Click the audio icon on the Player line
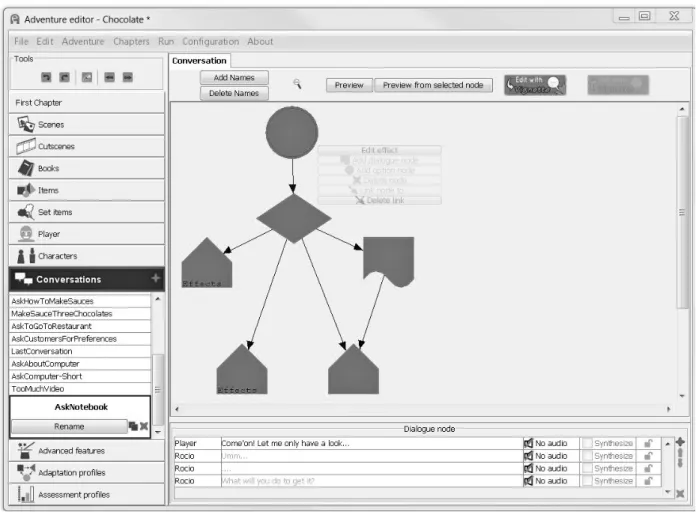The height and width of the screenshot is (515, 696). click(x=528, y=443)
